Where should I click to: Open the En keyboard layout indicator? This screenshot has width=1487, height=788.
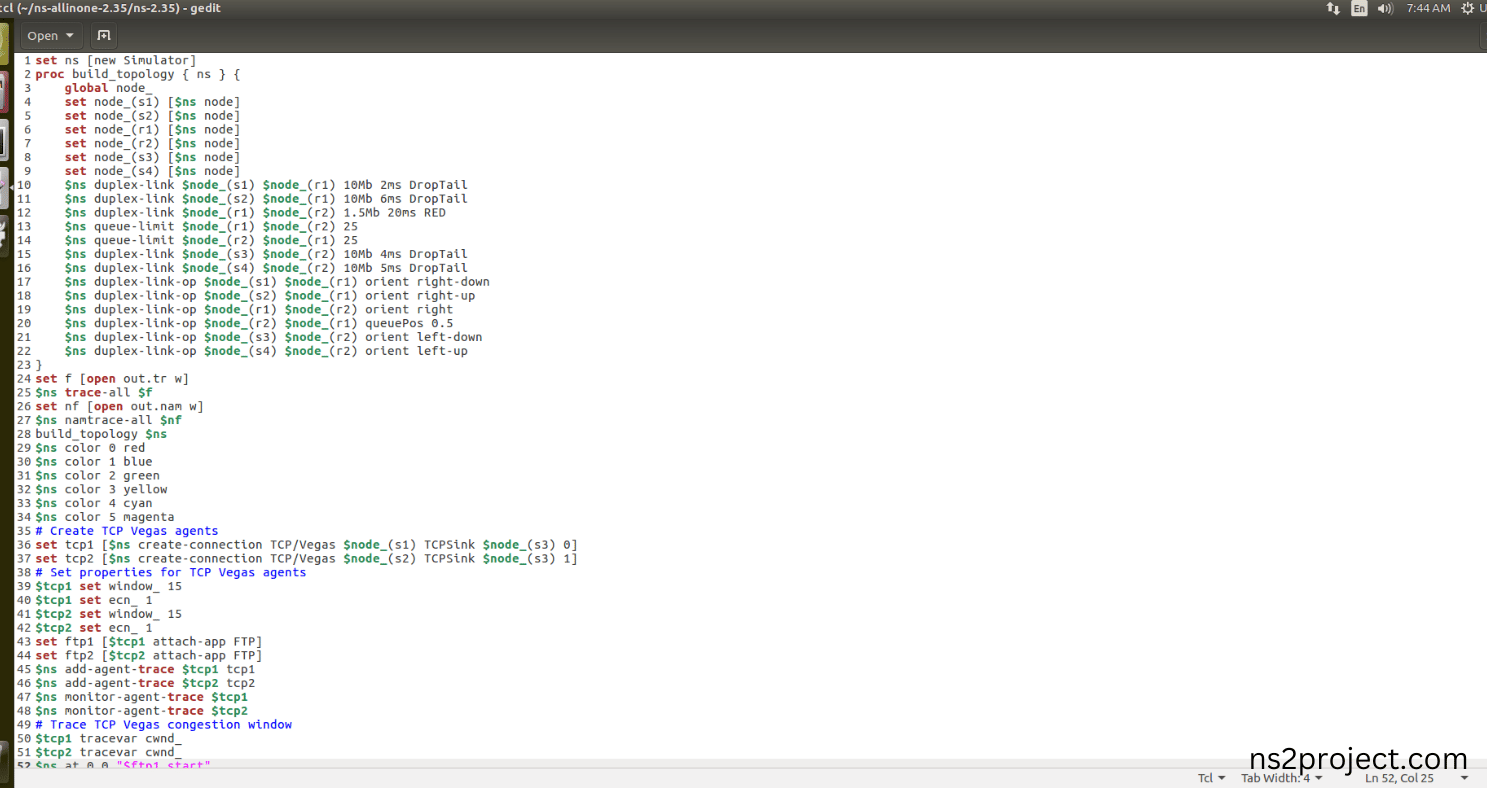[1359, 8]
